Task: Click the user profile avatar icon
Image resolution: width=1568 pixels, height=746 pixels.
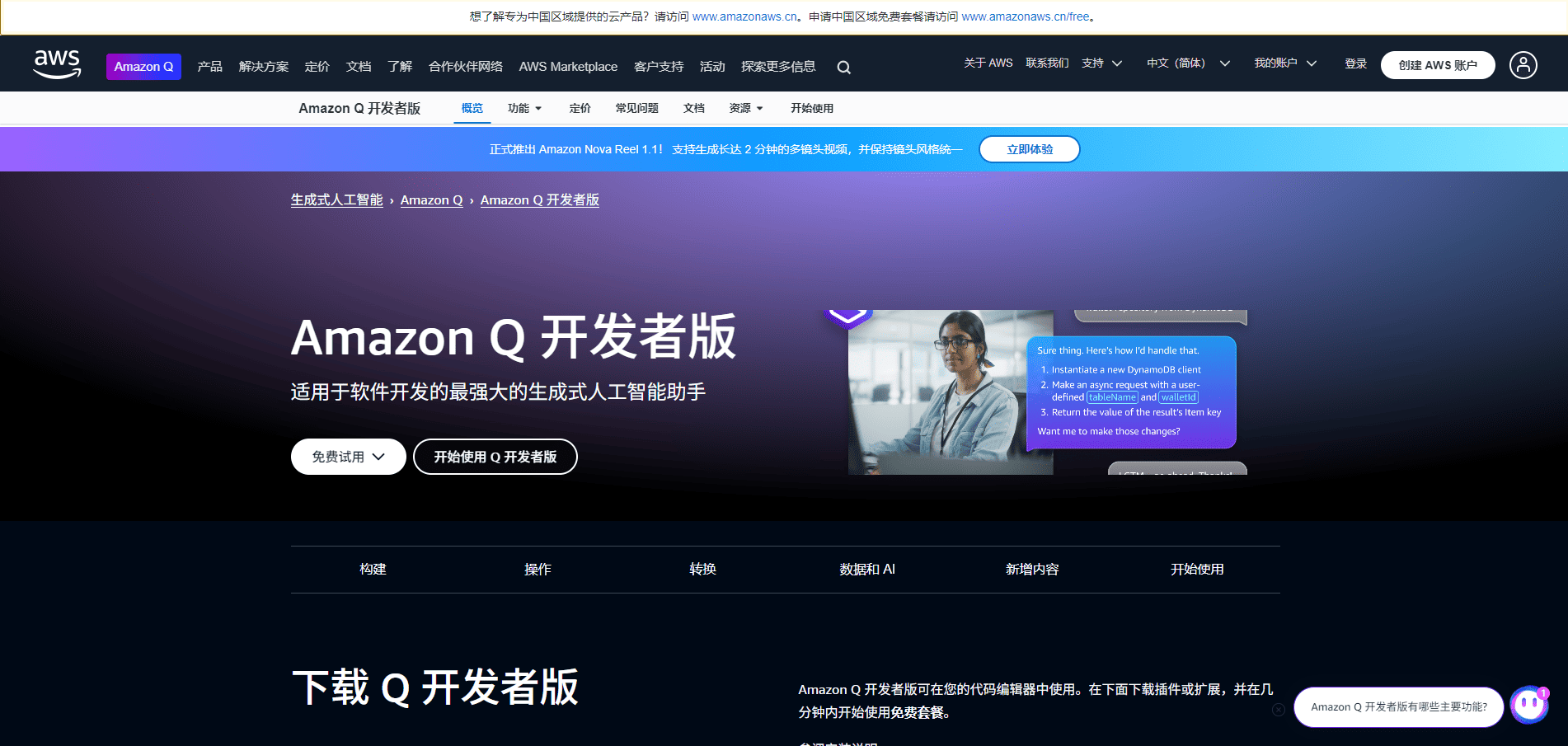Action: point(1523,65)
